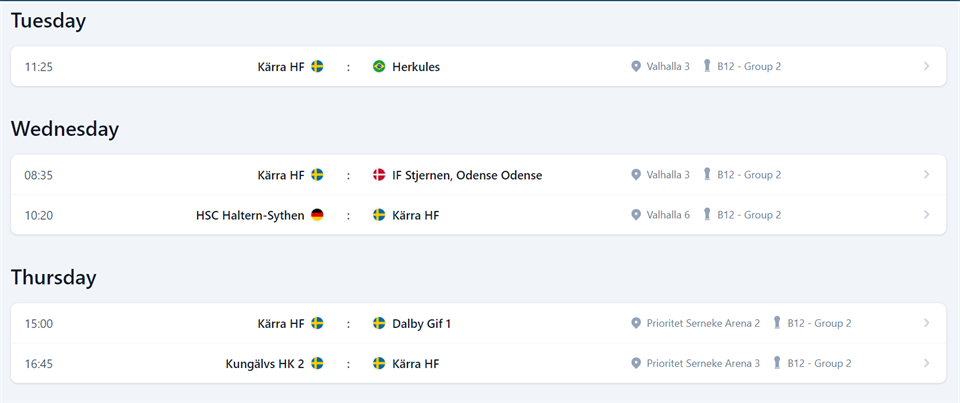Open the chevron on the 16:45 match row

[926, 364]
